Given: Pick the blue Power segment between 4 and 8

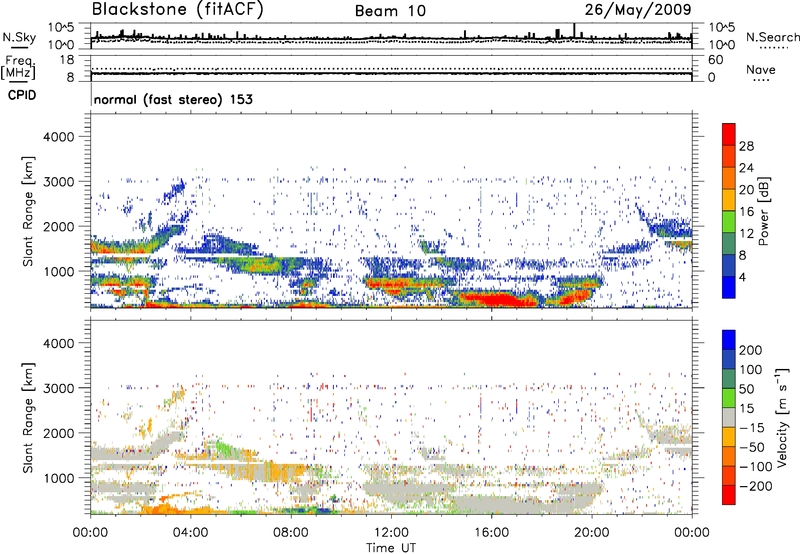Looking at the screenshot, I should point(729,266).
